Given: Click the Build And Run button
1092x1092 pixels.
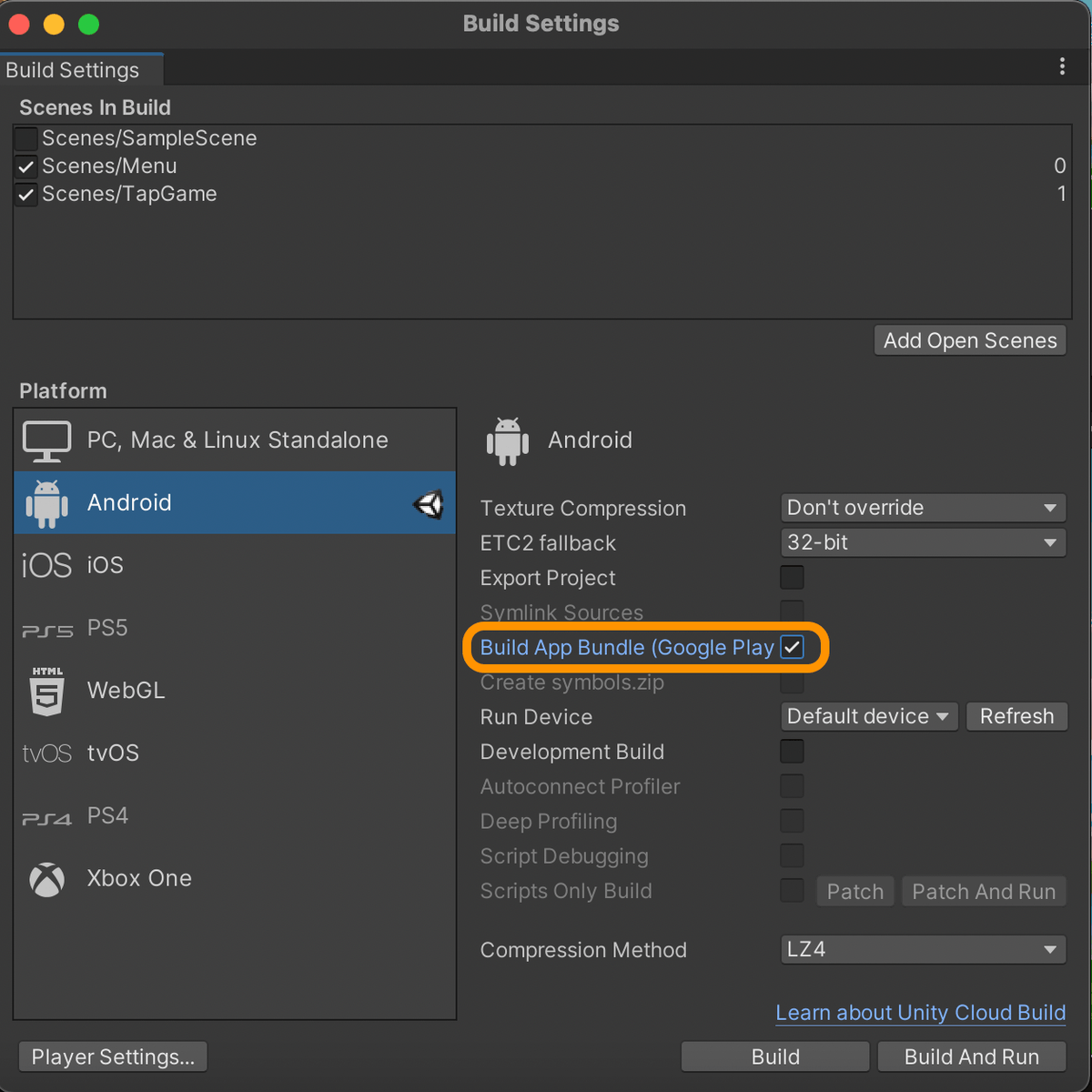Looking at the screenshot, I should pos(971,1057).
